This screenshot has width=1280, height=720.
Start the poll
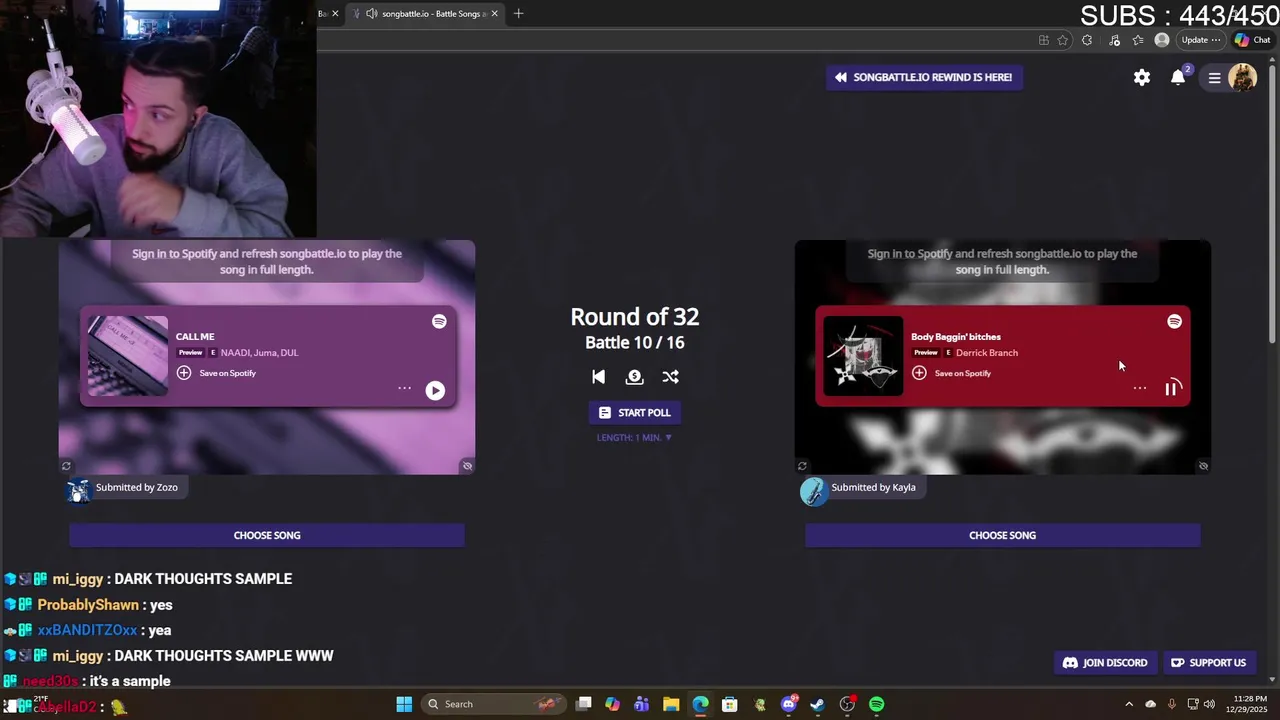pyautogui.click(x=634, y=413)
